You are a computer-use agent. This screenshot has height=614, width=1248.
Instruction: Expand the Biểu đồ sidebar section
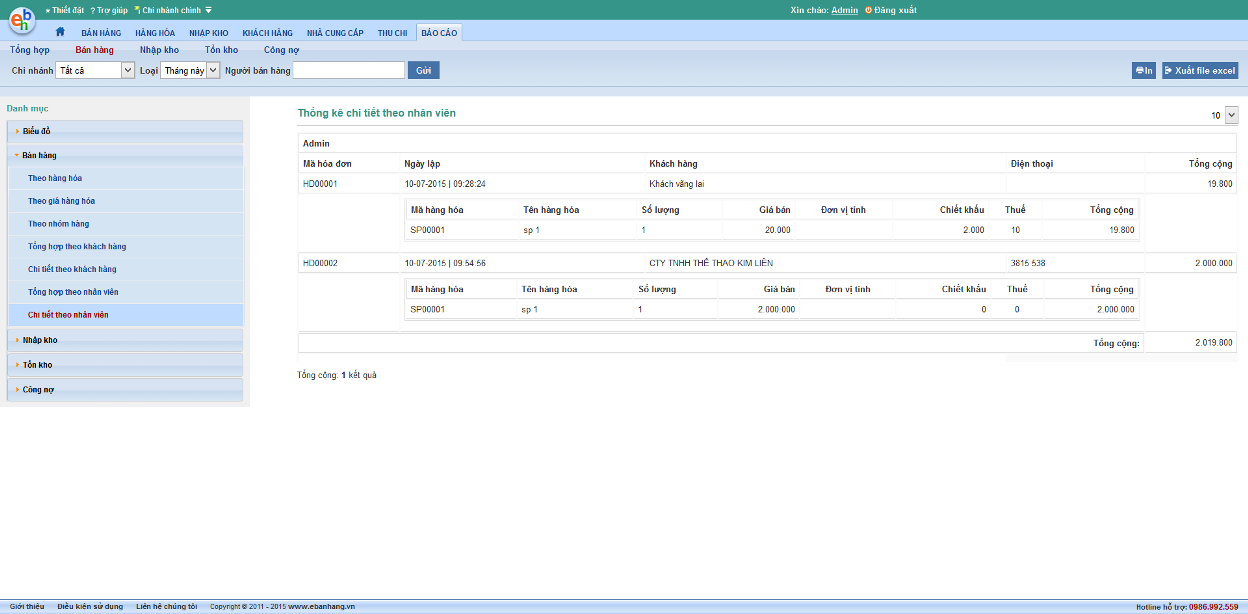[125, 131]
